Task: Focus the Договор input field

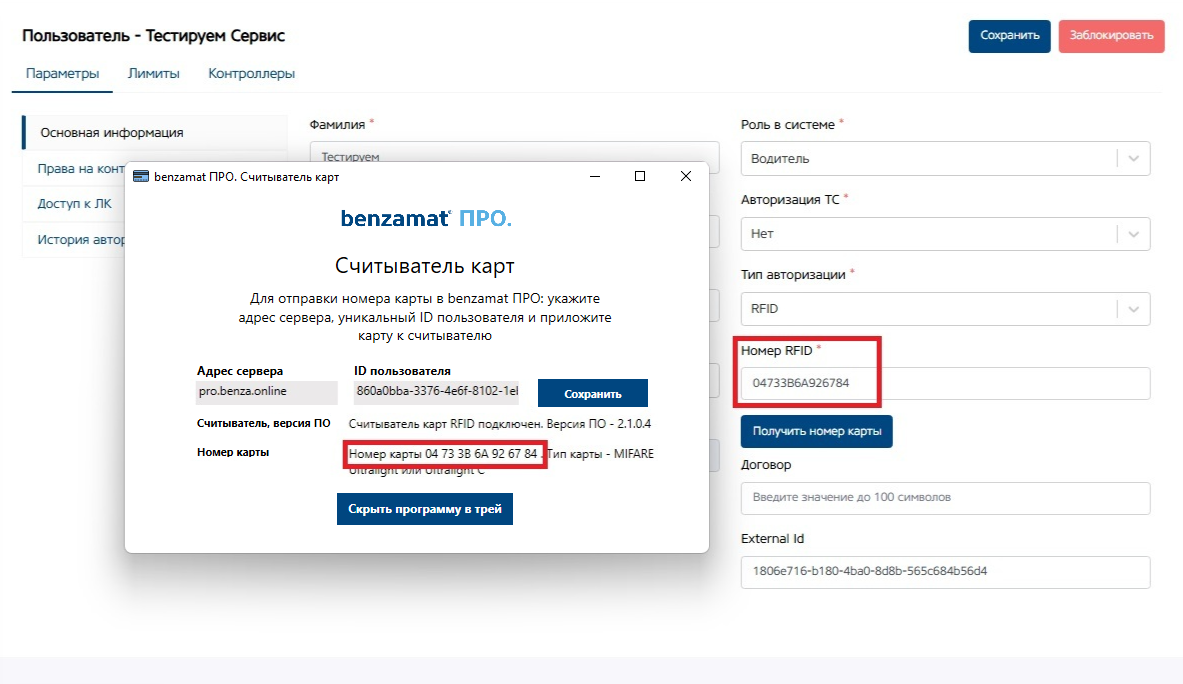Action: tap(945, 498)
